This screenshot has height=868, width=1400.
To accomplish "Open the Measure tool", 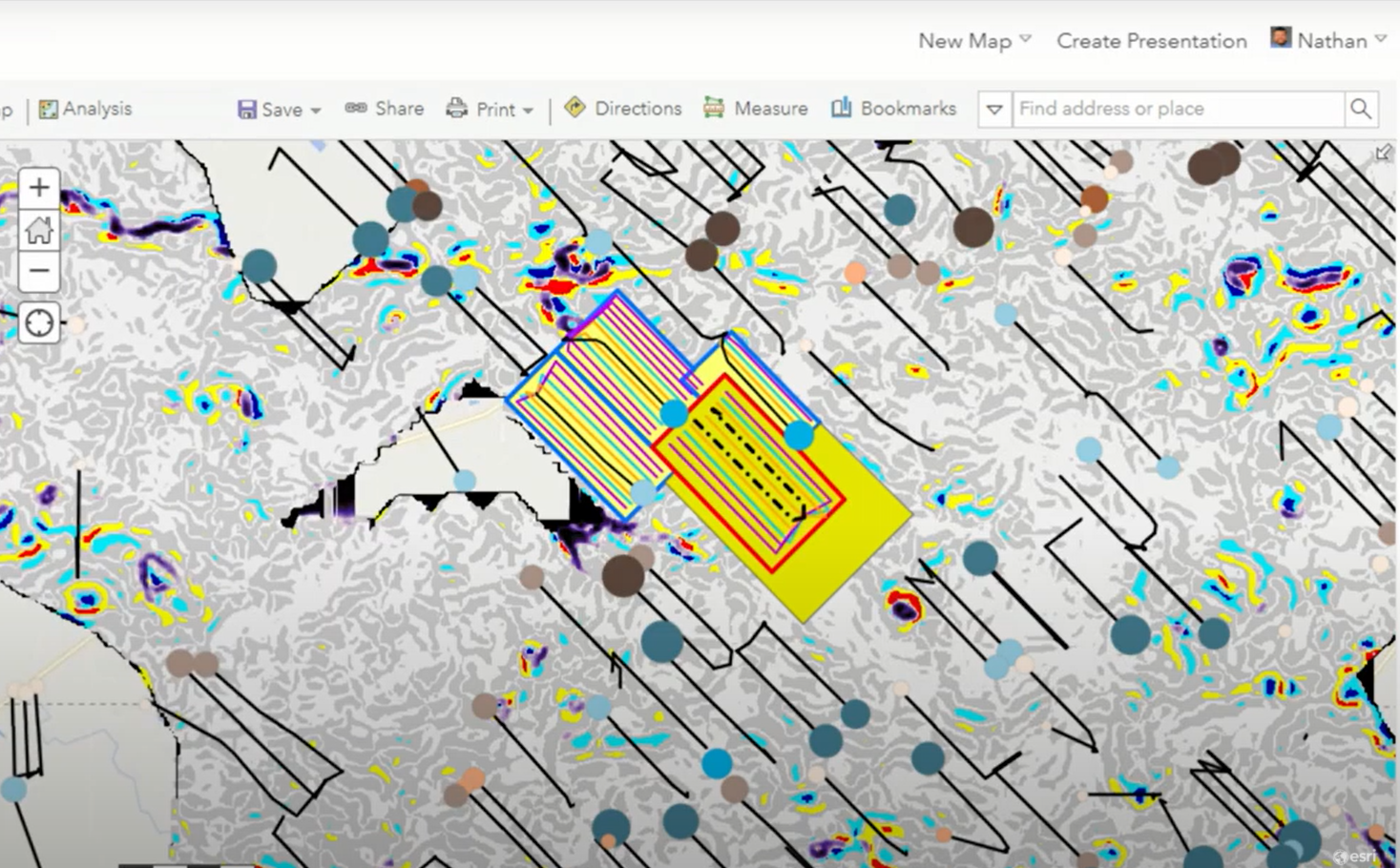I will point(756,109).
